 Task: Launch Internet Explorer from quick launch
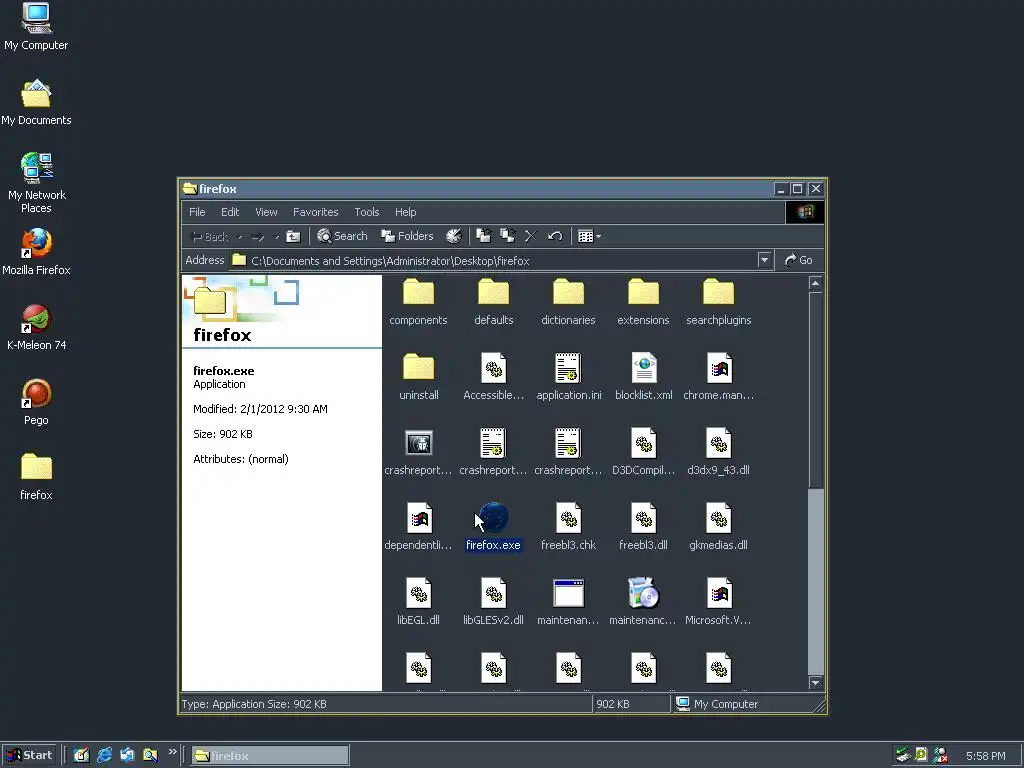[104, 756]
